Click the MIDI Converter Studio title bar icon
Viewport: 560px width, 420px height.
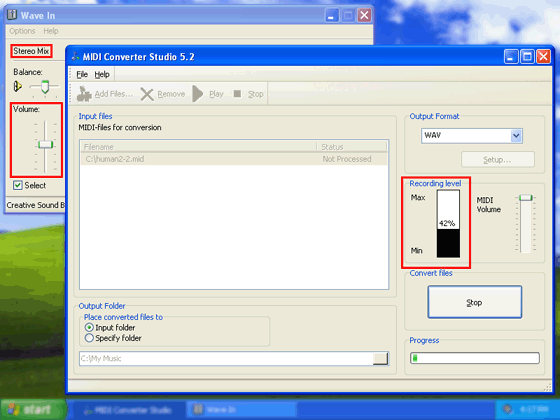[x=75, y=56]
